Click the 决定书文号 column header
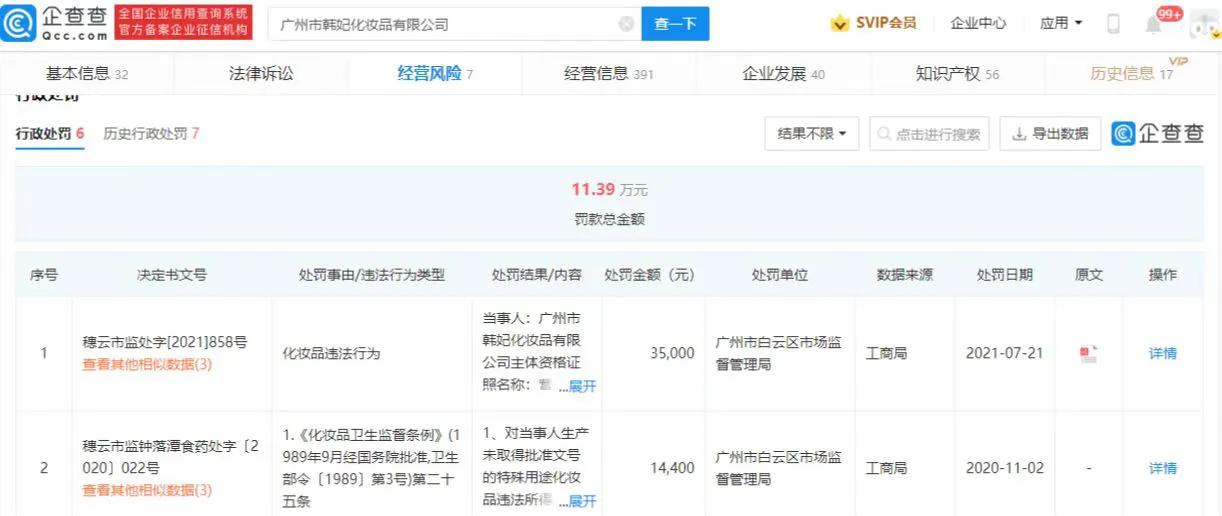1222x516 pixels. pos(172,275)
